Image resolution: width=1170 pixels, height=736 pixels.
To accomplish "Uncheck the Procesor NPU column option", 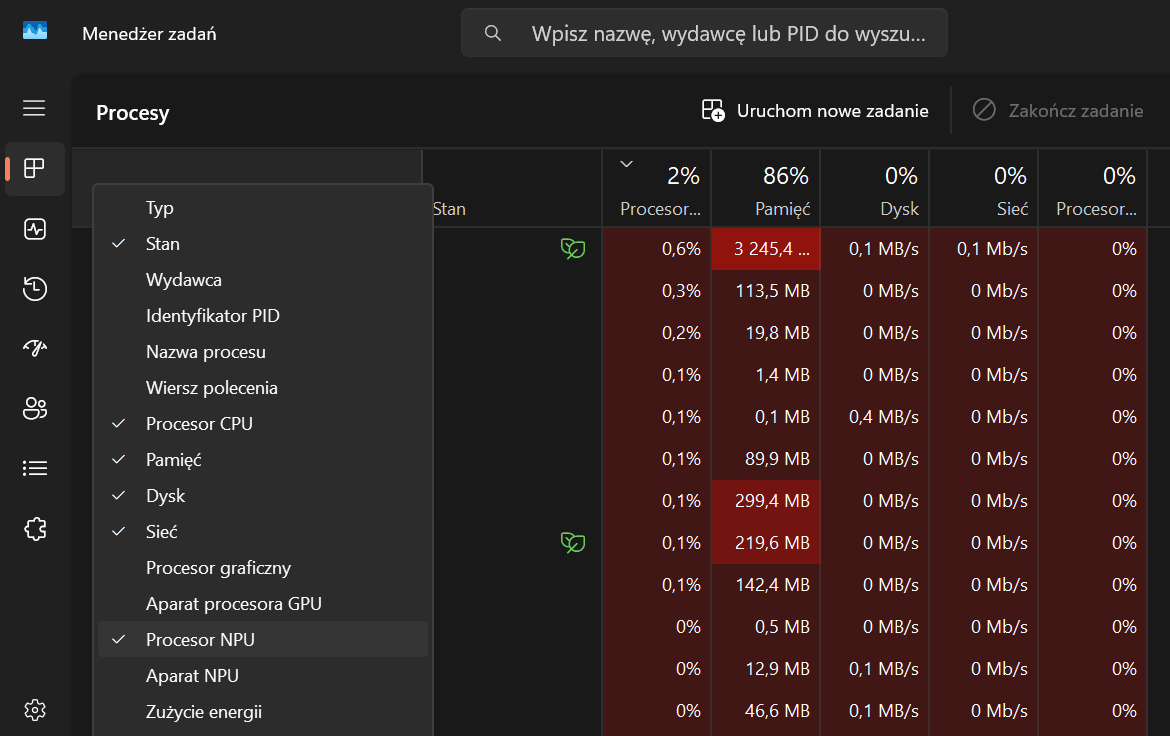I will pyautogui.click(x=263, y=640).
